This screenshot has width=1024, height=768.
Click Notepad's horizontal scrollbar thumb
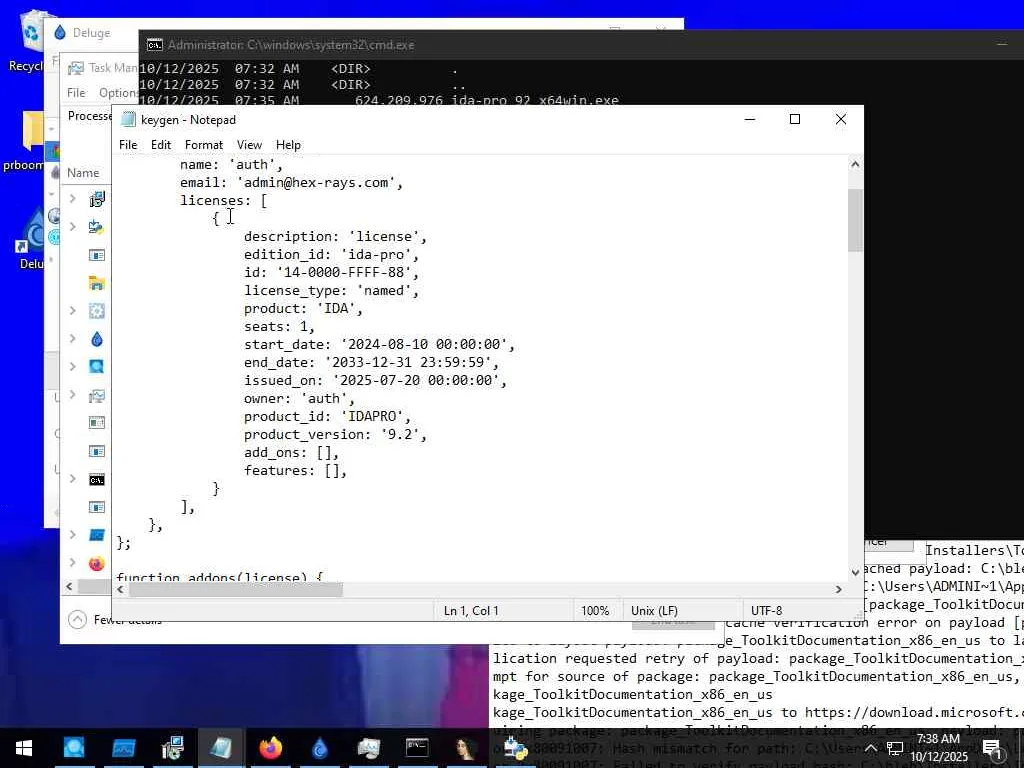(x=236, y=589)
